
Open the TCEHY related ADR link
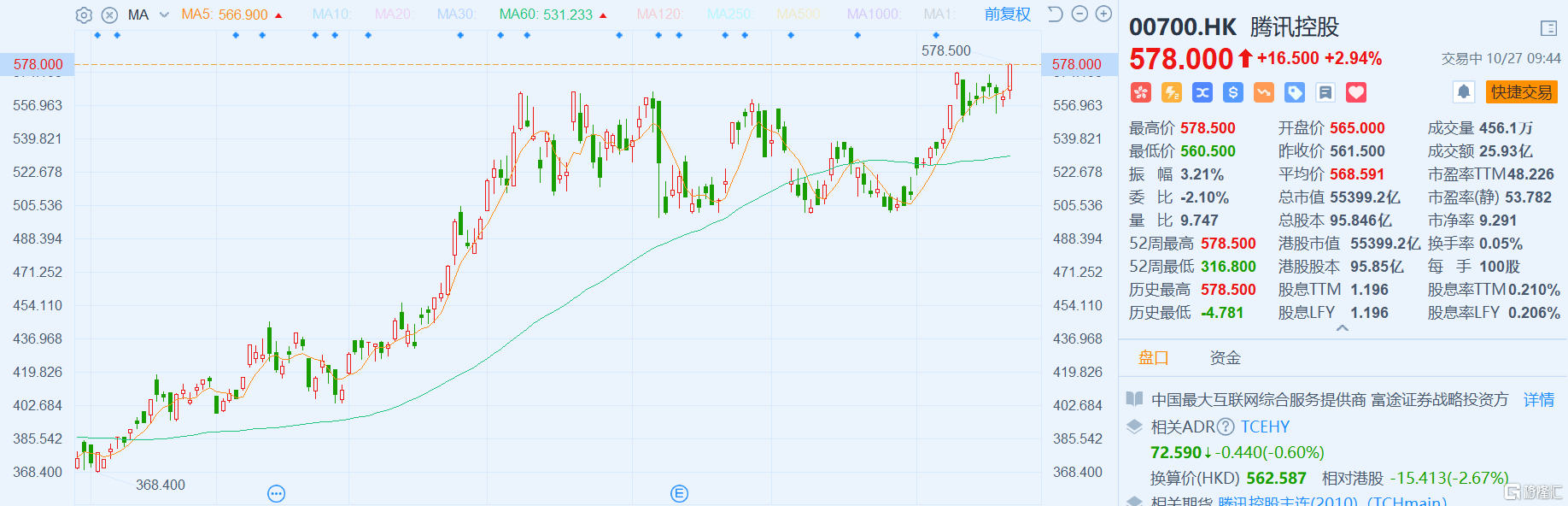(x=1265, y=427)
